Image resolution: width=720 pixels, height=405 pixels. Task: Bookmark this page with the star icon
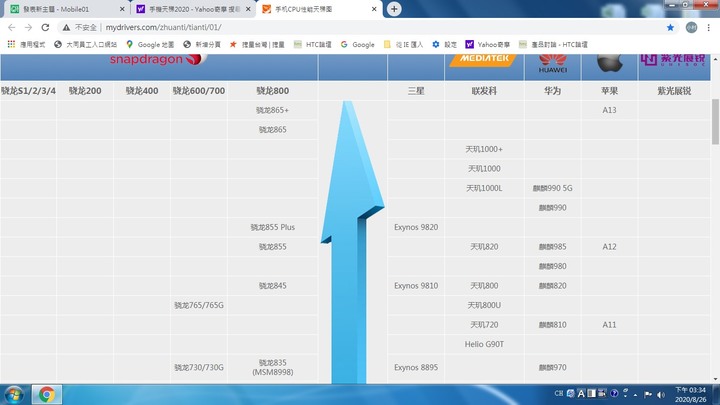[670, 28]
